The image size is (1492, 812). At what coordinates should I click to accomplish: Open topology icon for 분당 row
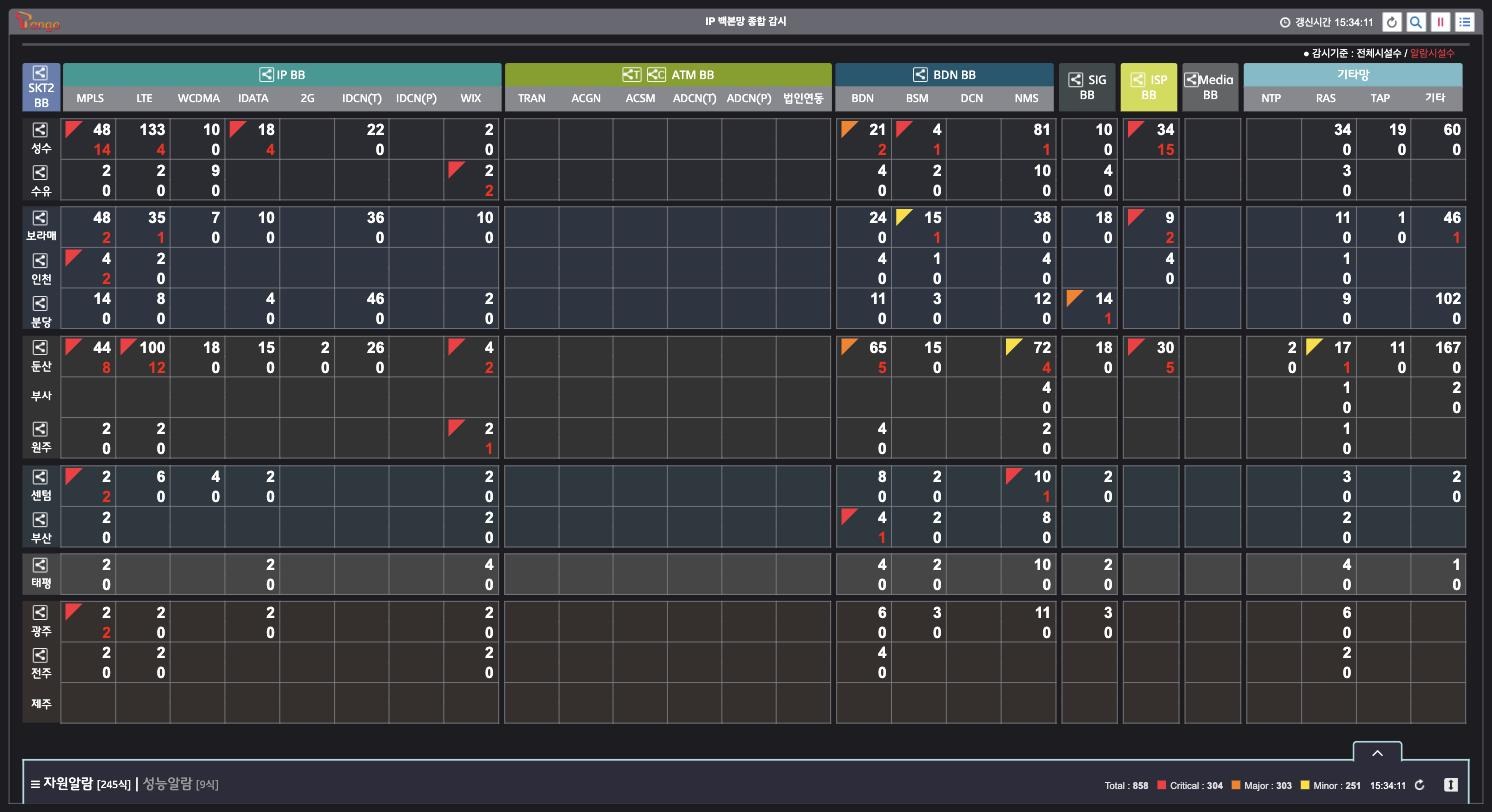[41, 303]
